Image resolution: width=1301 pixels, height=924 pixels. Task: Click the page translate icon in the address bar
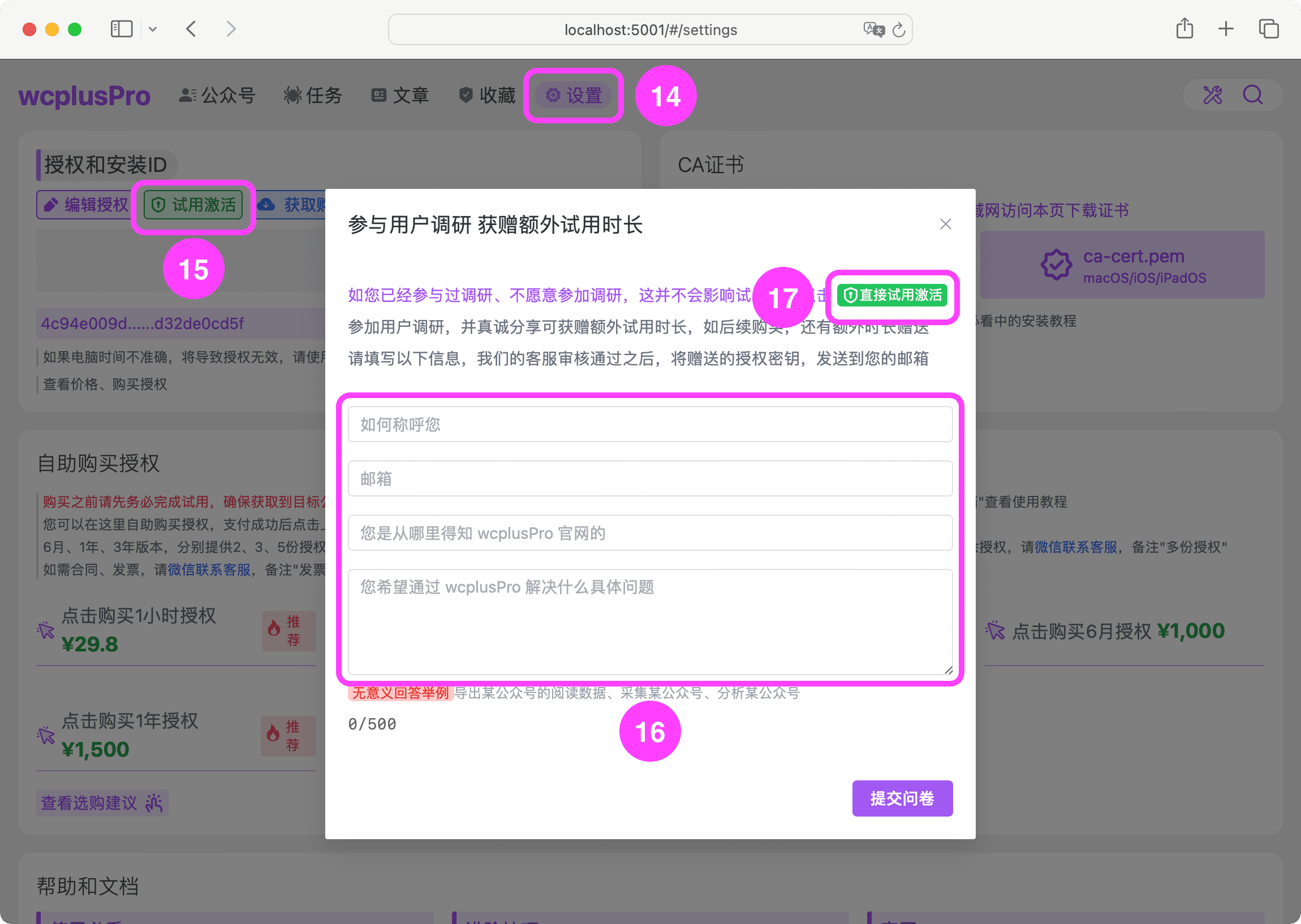pyautogui.click(x=873, y=29)
